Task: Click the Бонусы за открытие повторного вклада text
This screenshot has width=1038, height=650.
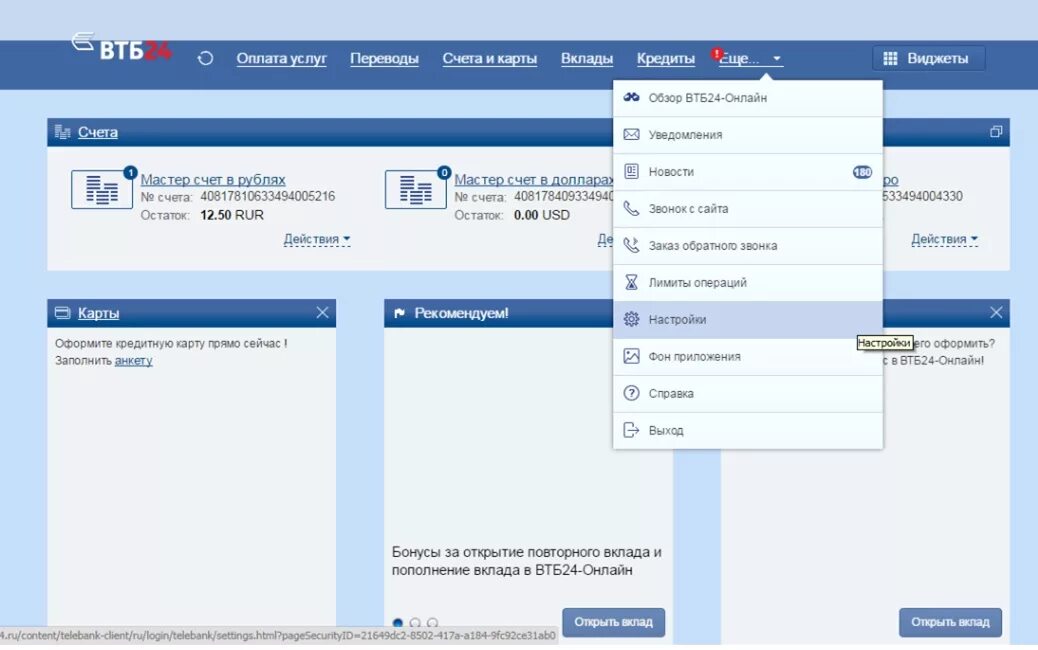Action: click(526, 561)
